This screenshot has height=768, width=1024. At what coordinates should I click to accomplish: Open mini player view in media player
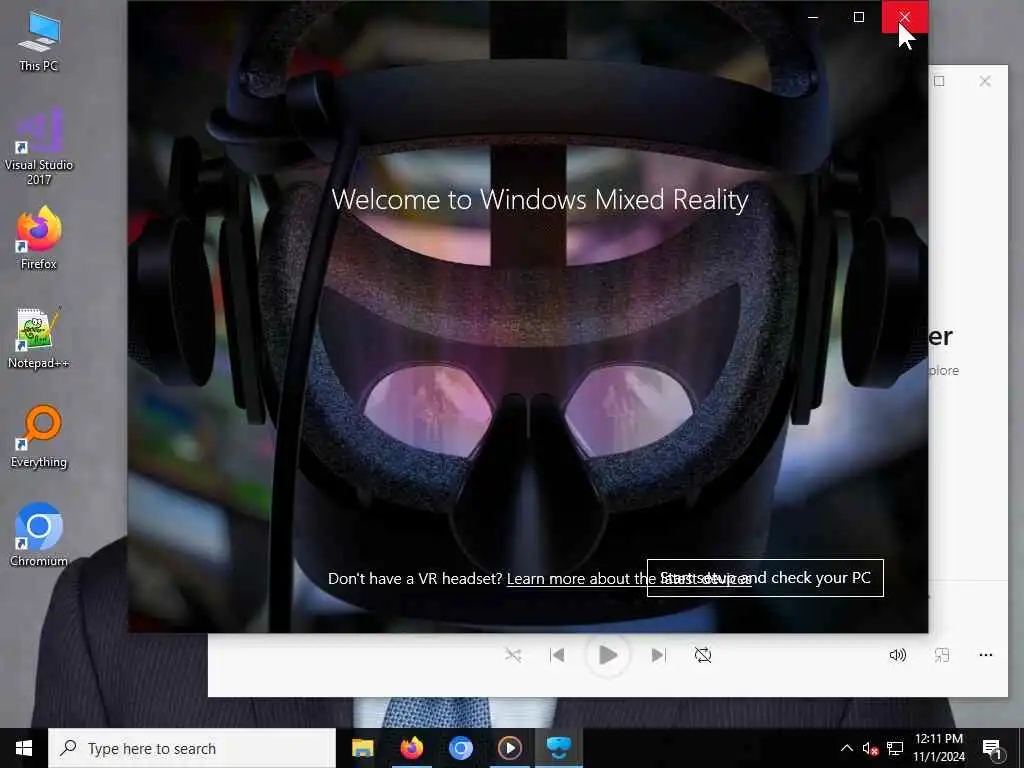942,655
